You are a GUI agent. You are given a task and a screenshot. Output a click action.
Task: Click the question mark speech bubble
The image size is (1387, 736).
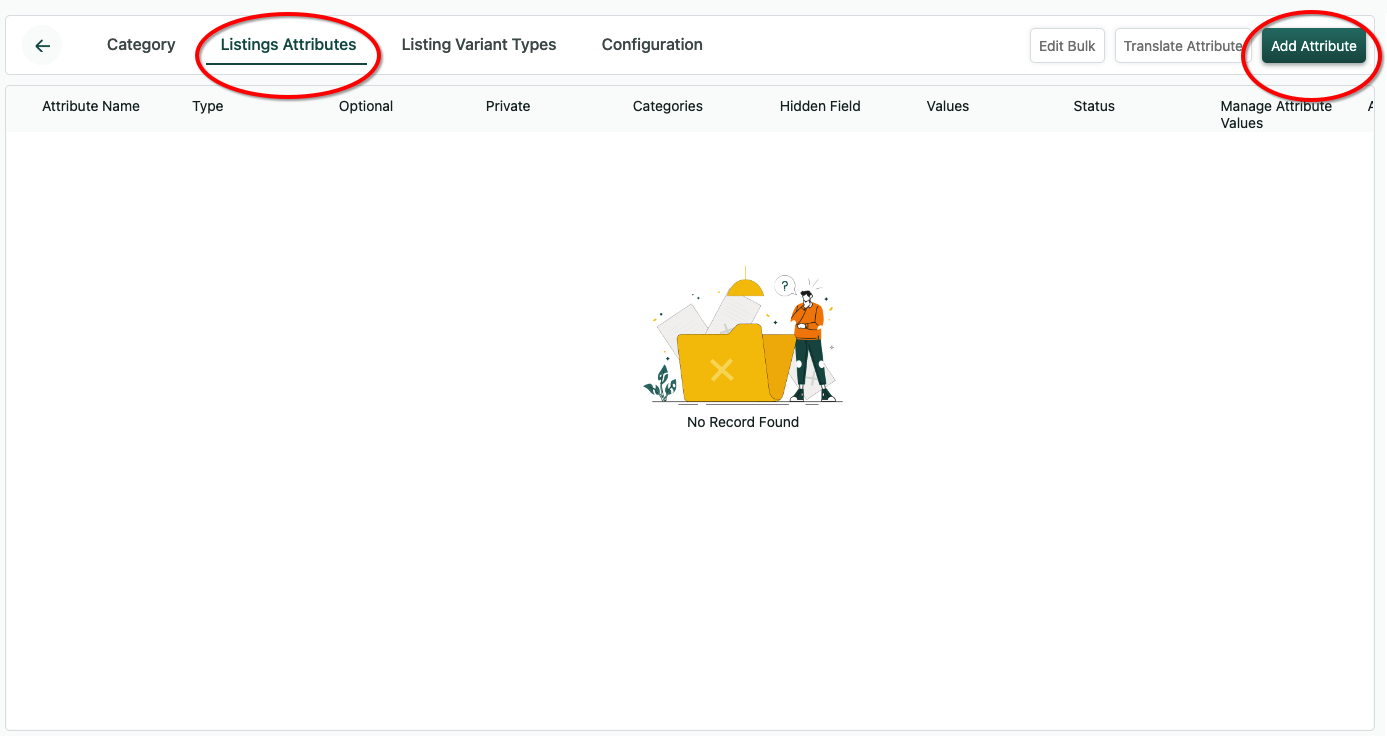point(785,286)
